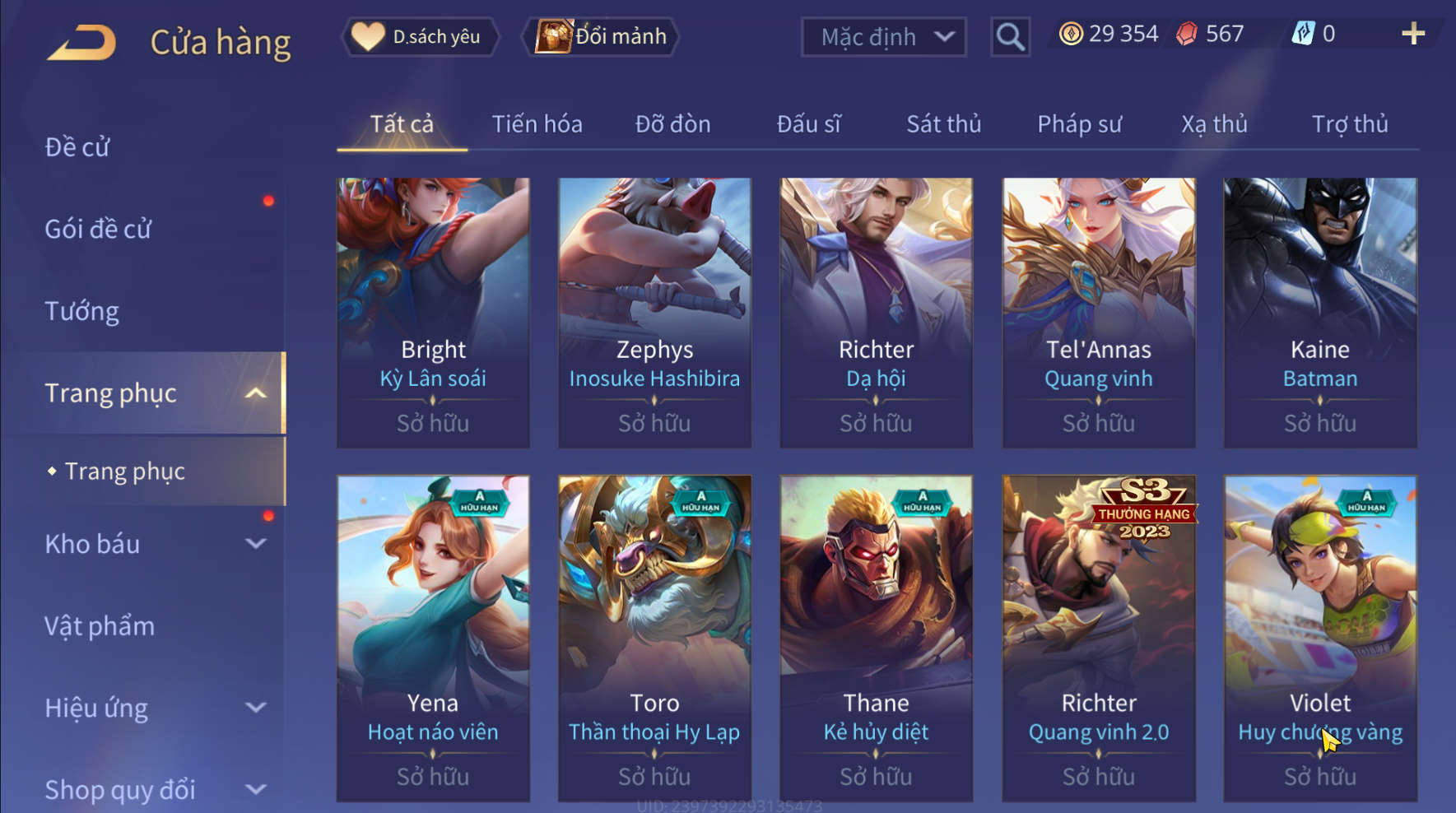The image size is (1456, 813).
Task: Select the Kaine Batman skin card
Action: point(1320,313)
